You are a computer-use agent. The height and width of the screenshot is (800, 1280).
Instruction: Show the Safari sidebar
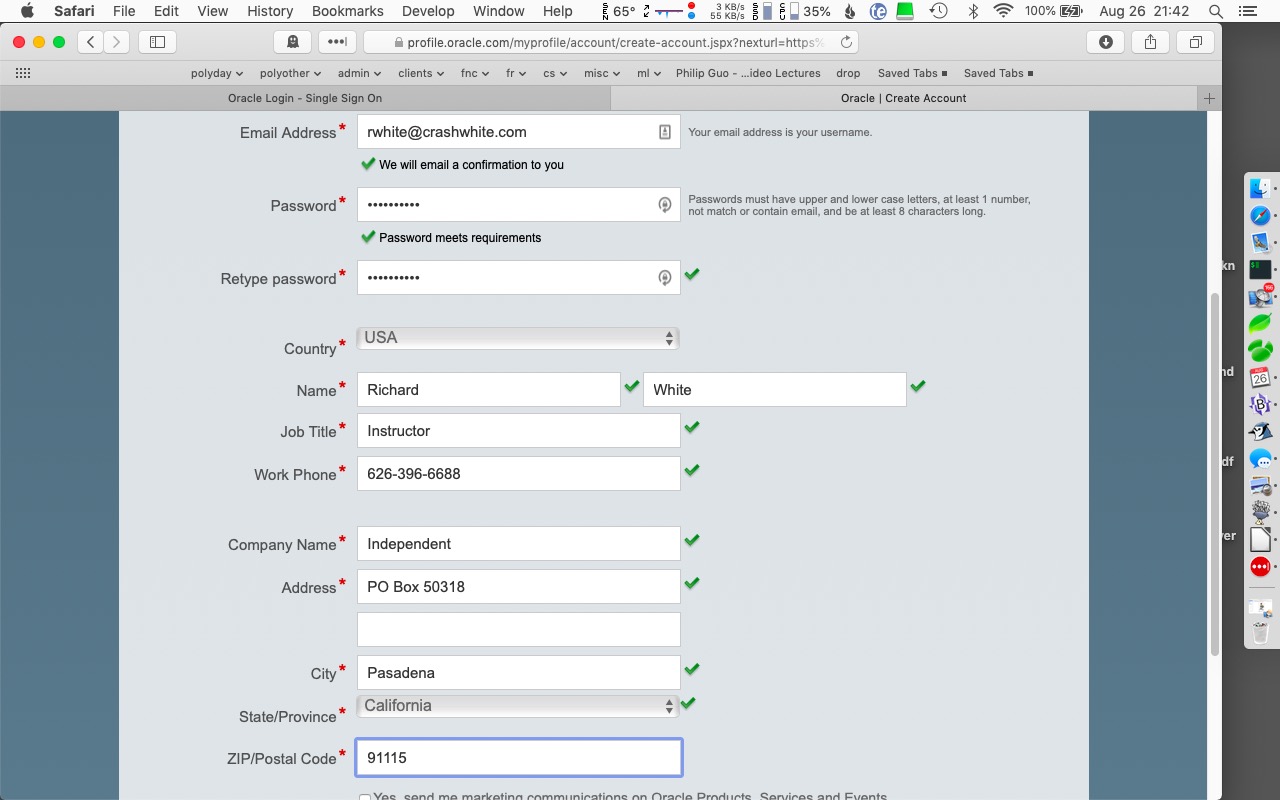pyautogui.click(x=157, y=42)
